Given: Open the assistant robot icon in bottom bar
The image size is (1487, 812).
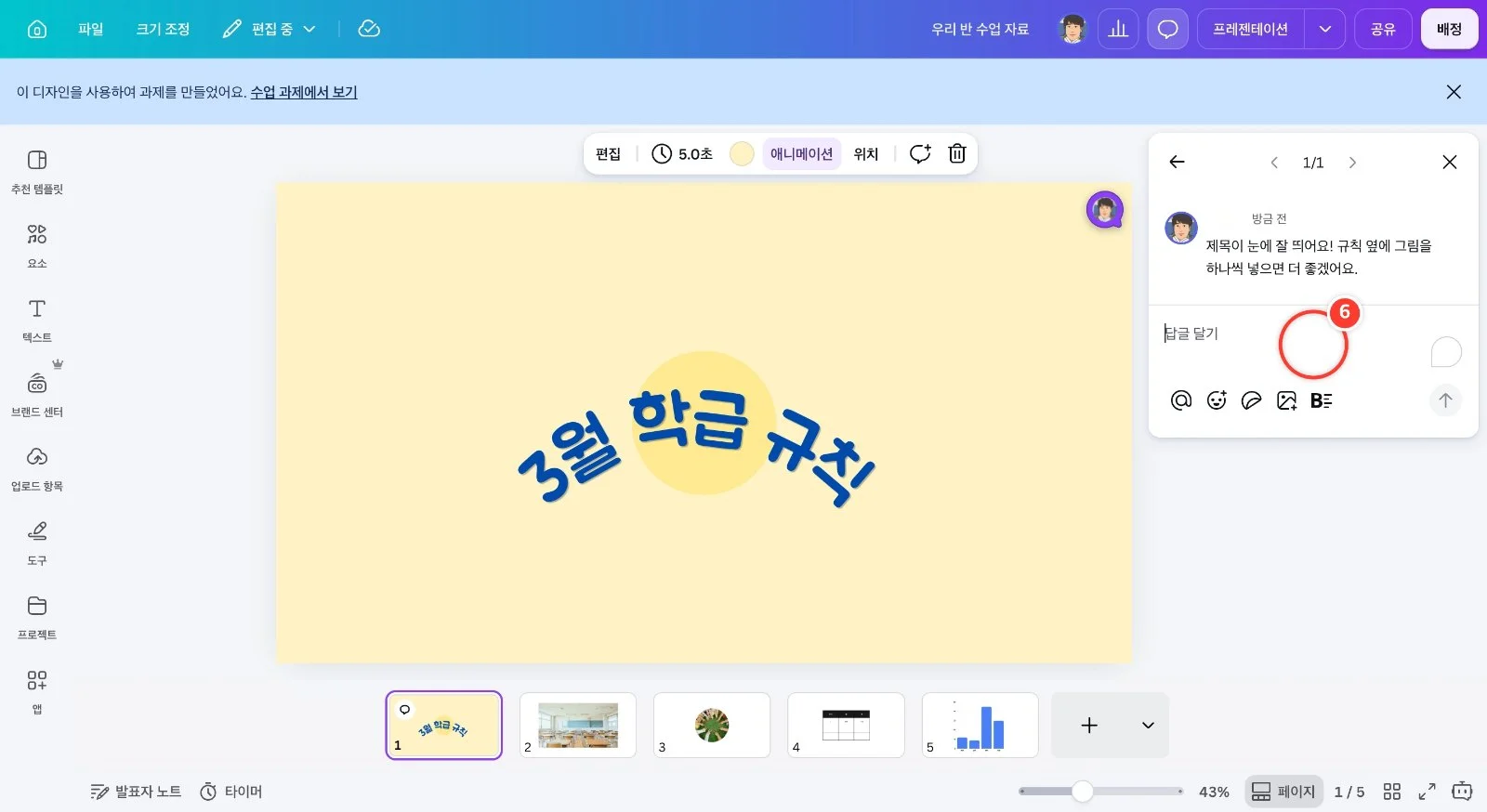Looking at the screenshot, I should click(1462, 792).
